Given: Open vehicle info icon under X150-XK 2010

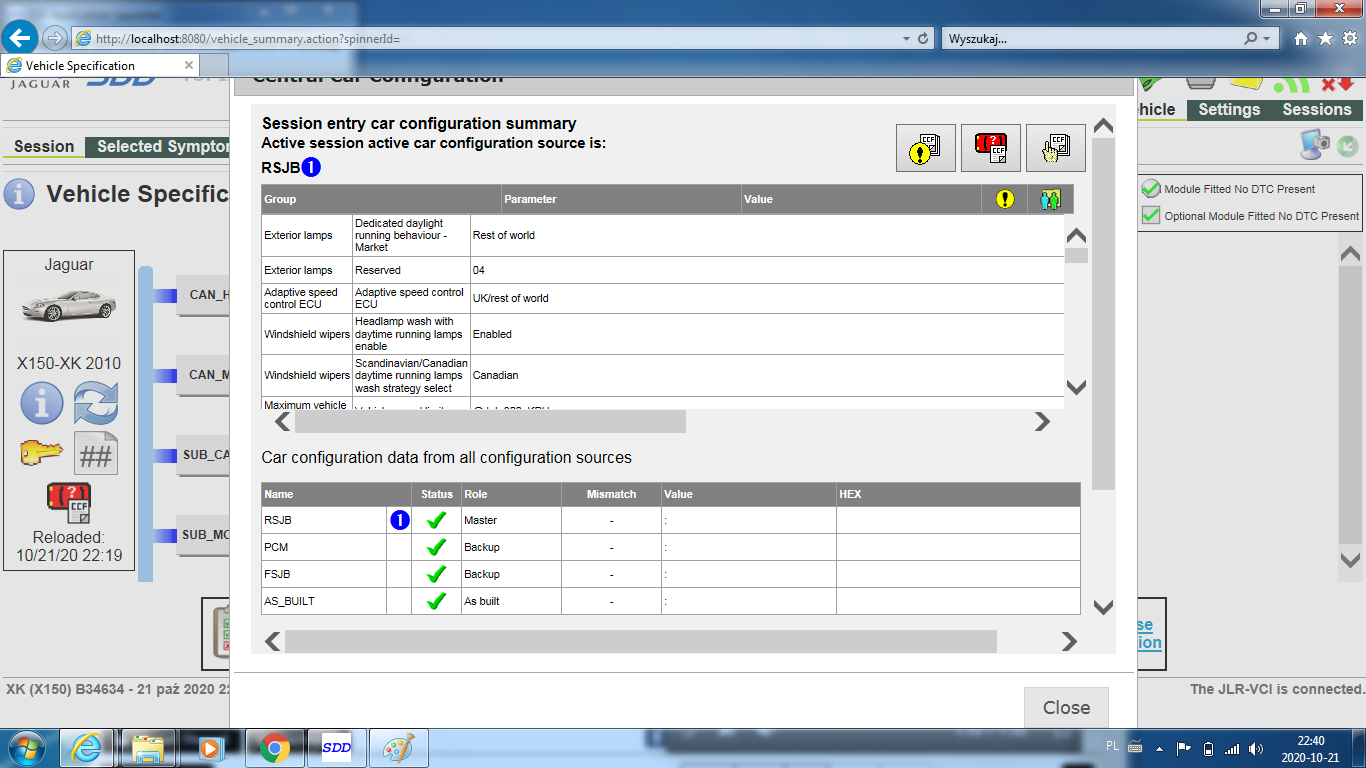Looking at the screenshot, I should click(x=42, y=404).
